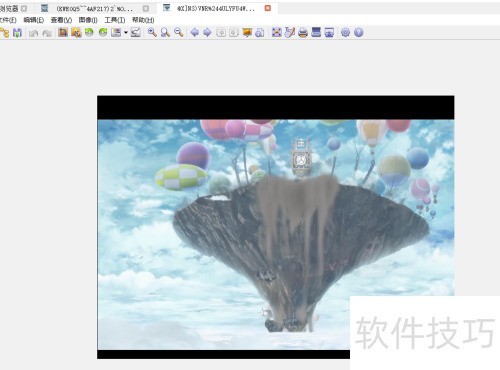Image resolution: width=500 pixels, height=370 pixels.
Task: Open the image adjust curve tool
Action: (135, 32)
